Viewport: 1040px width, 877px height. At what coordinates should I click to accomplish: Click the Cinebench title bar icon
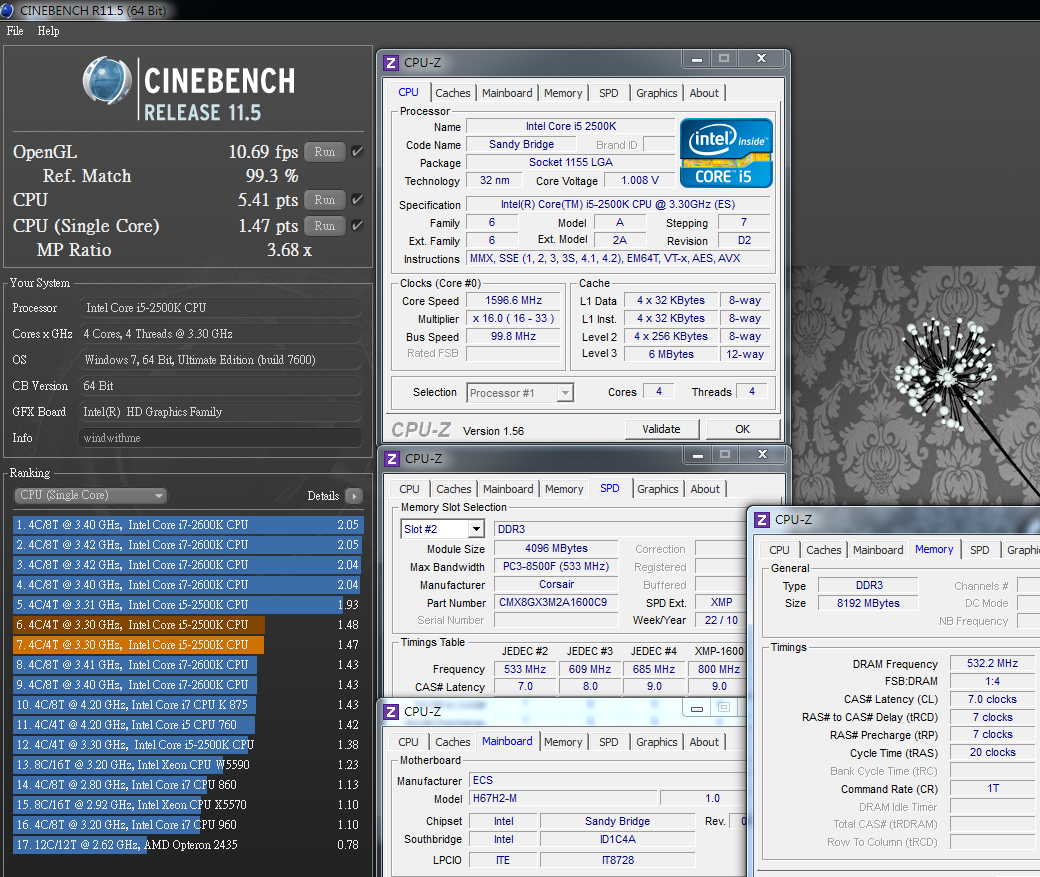coord(9,10)
